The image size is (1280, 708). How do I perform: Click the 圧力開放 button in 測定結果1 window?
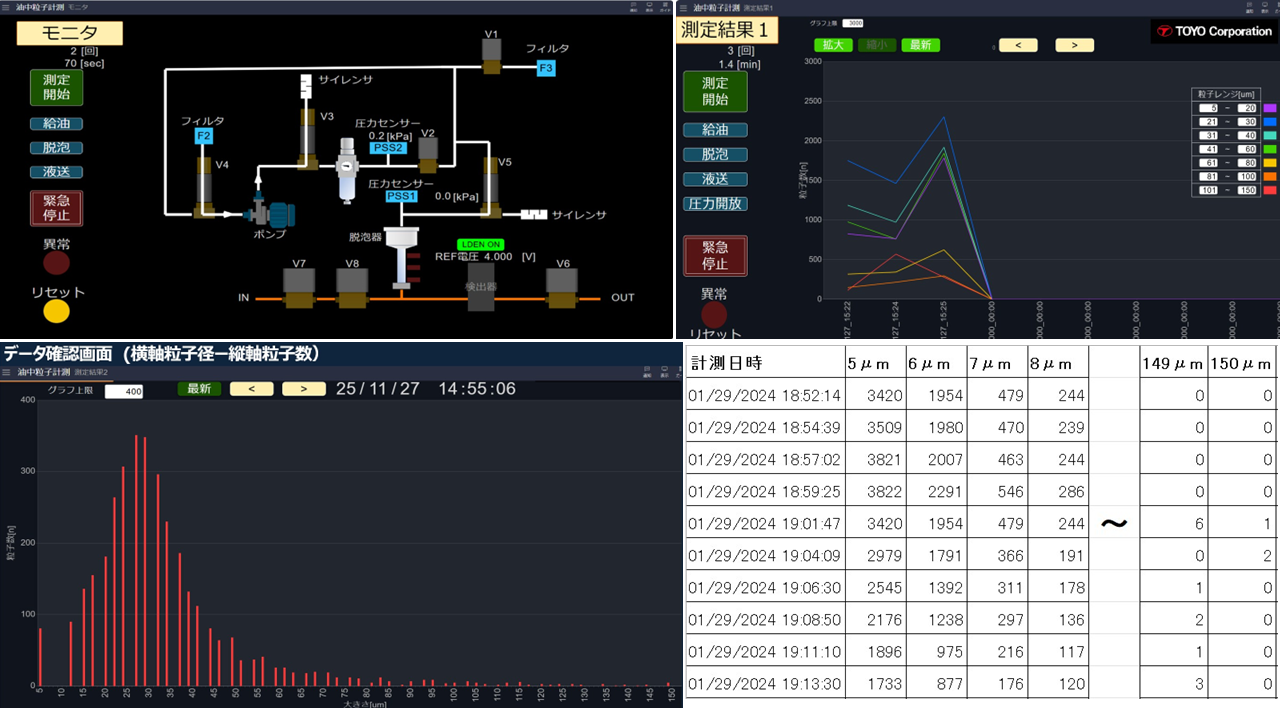click(x=715, y=204)
